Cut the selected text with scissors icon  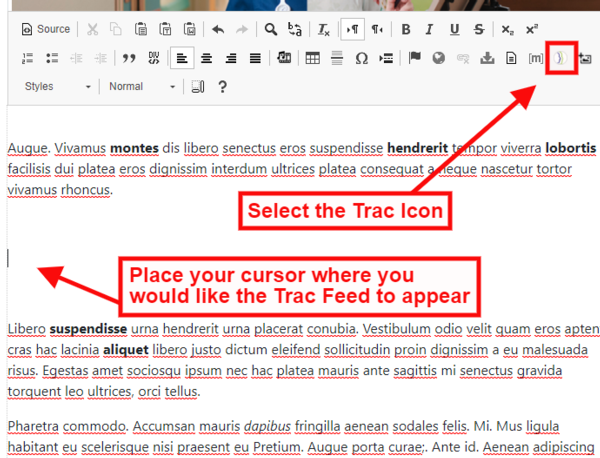tap(93, 29)
